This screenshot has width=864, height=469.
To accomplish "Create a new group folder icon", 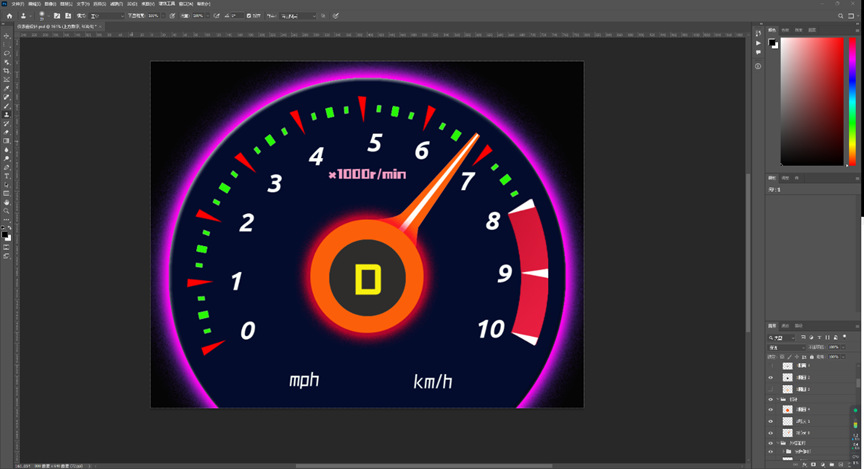I will (831, 465).
